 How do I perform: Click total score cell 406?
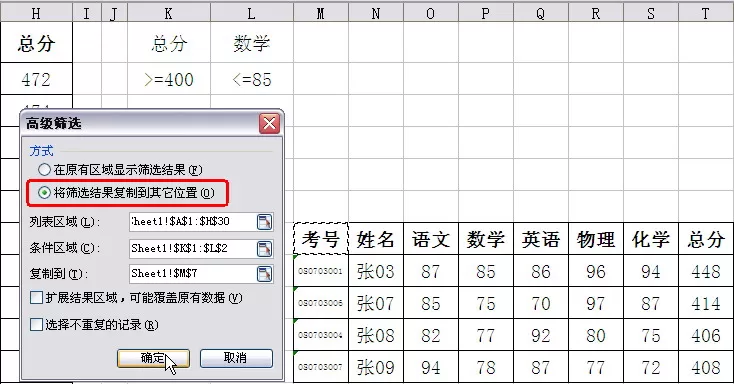click(706, 335)
